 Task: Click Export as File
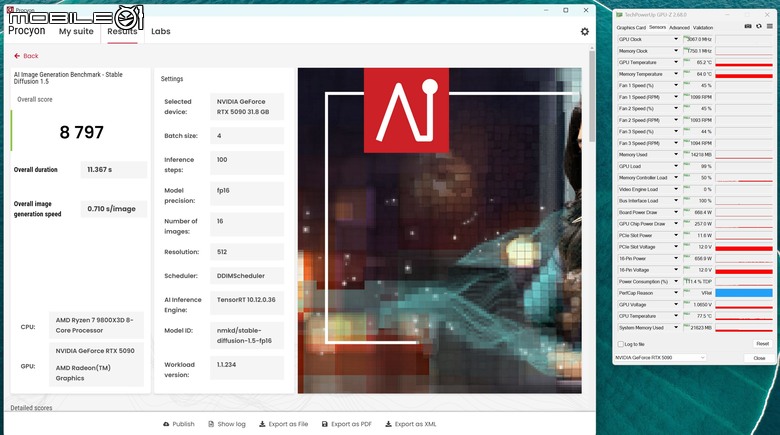click(x=284, y=424)
